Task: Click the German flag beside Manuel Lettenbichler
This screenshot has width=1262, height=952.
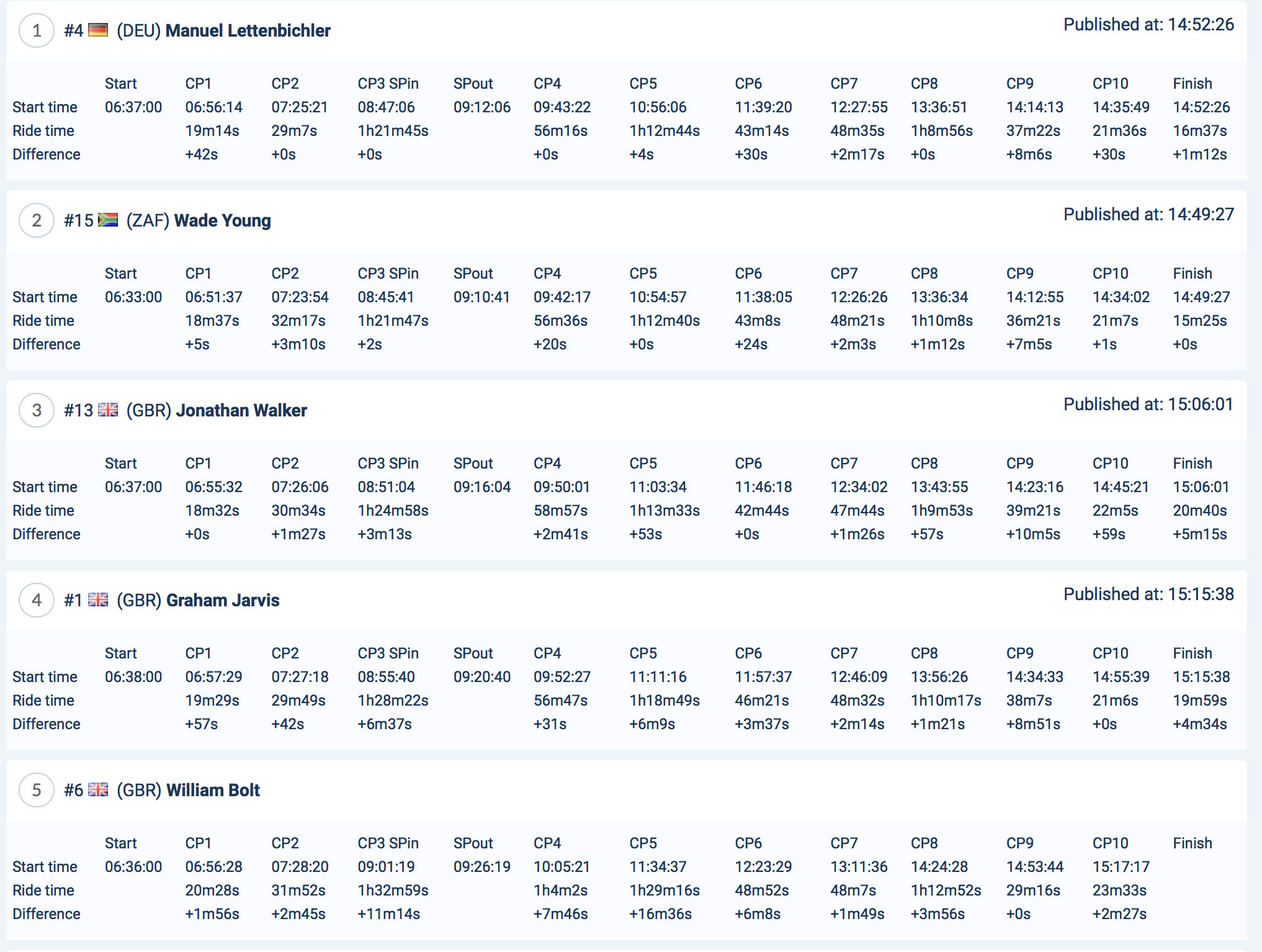Action: pyautogui.click(x=98, y=30)
